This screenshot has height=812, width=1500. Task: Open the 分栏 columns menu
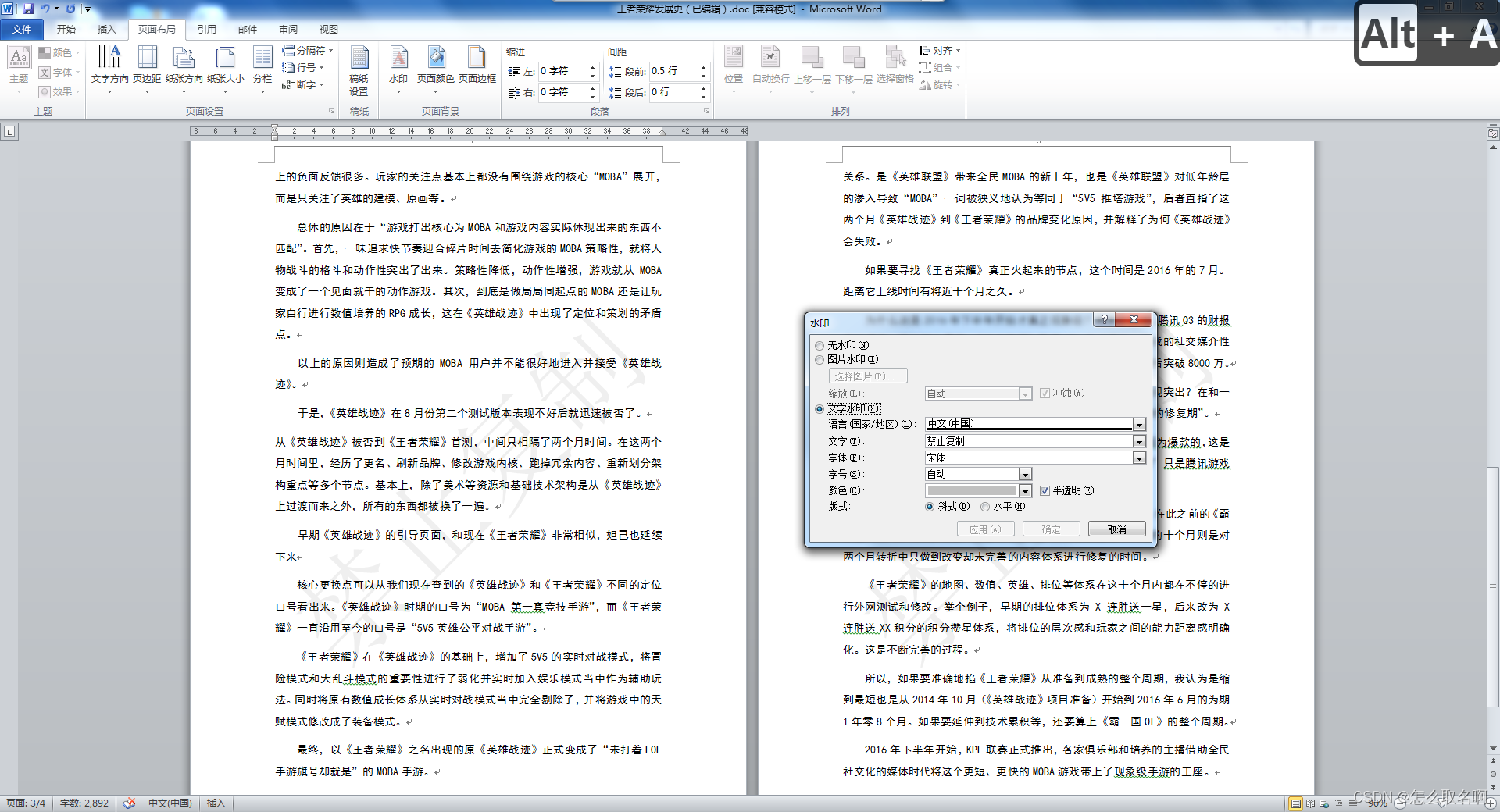click(x=262, y=69)
